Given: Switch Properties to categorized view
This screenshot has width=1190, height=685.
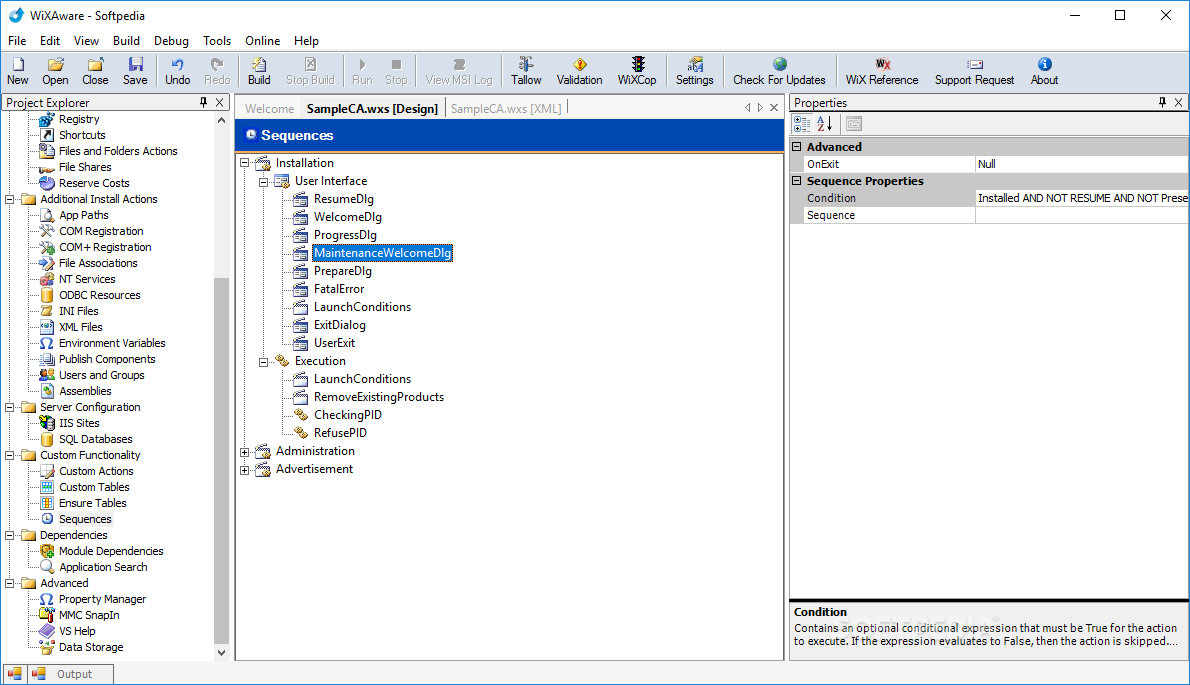Looking at the screenshot, I should [x=801, y=124].
